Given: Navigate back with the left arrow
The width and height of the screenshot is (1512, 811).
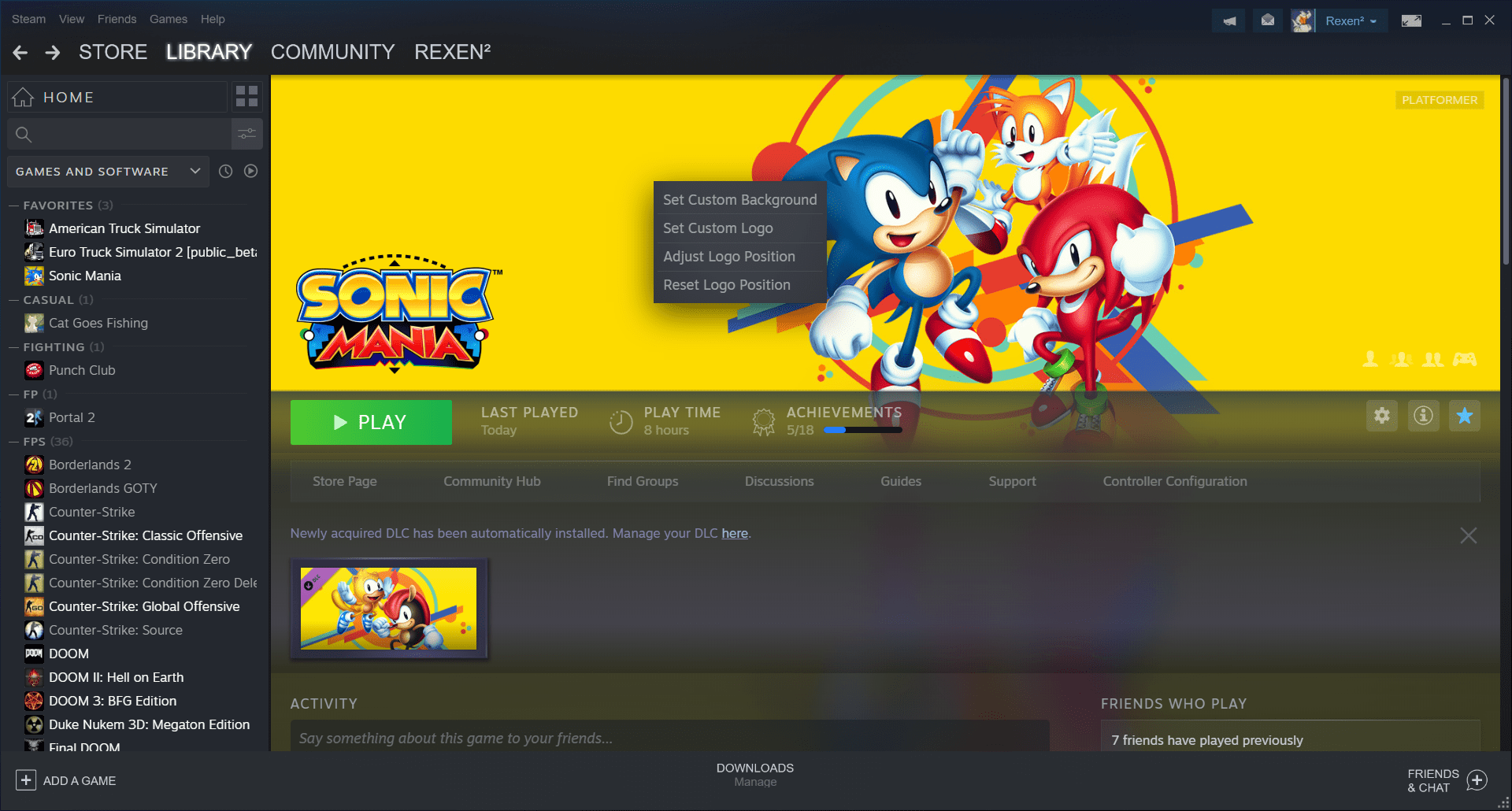Looking at the screenshot, I should [x=20, y=52].
